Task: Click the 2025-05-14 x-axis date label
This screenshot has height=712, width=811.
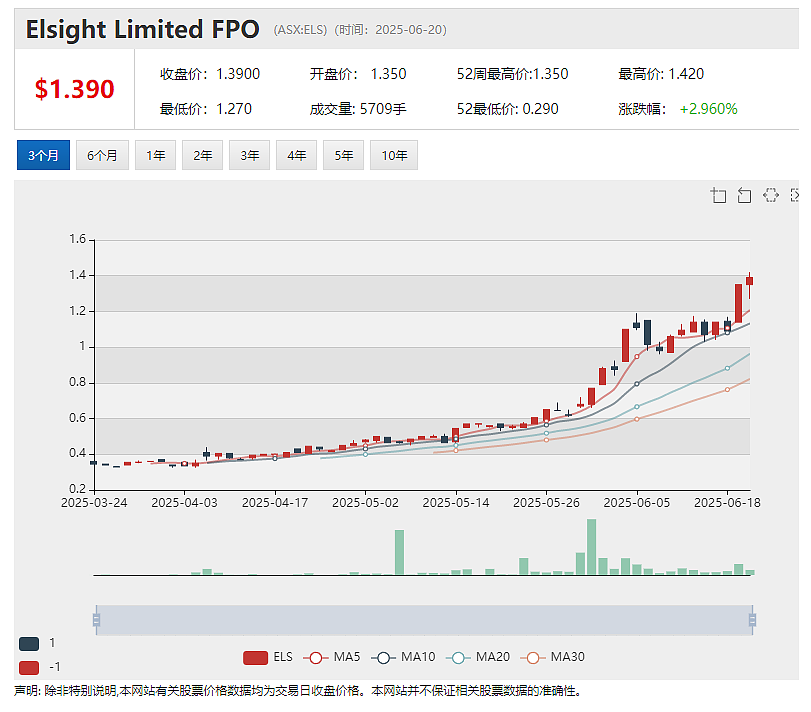Action: (456, 503)
